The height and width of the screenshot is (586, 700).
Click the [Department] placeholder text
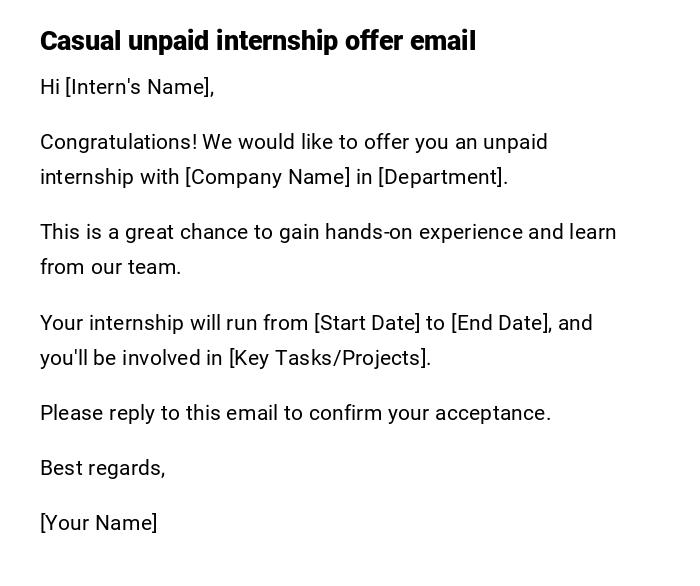click(x=442, y=177)
